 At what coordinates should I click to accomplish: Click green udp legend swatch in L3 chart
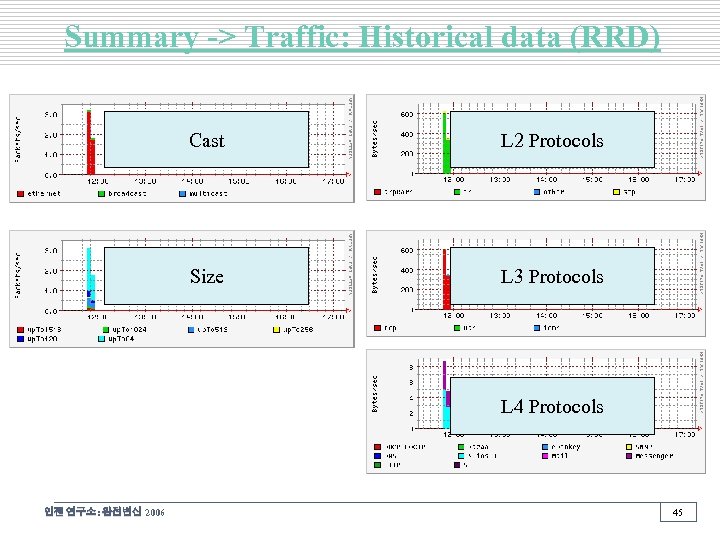[457, 328]
